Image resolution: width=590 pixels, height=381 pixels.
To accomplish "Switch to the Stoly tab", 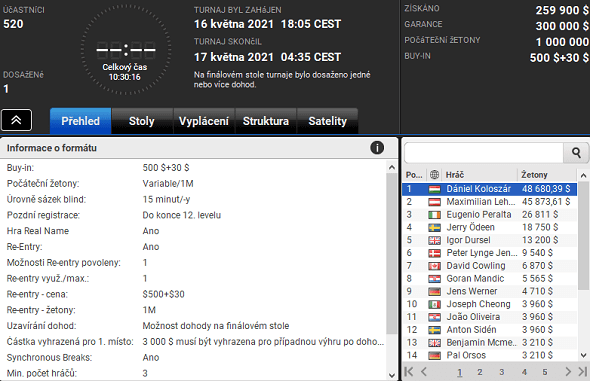I will pos(142,121).
